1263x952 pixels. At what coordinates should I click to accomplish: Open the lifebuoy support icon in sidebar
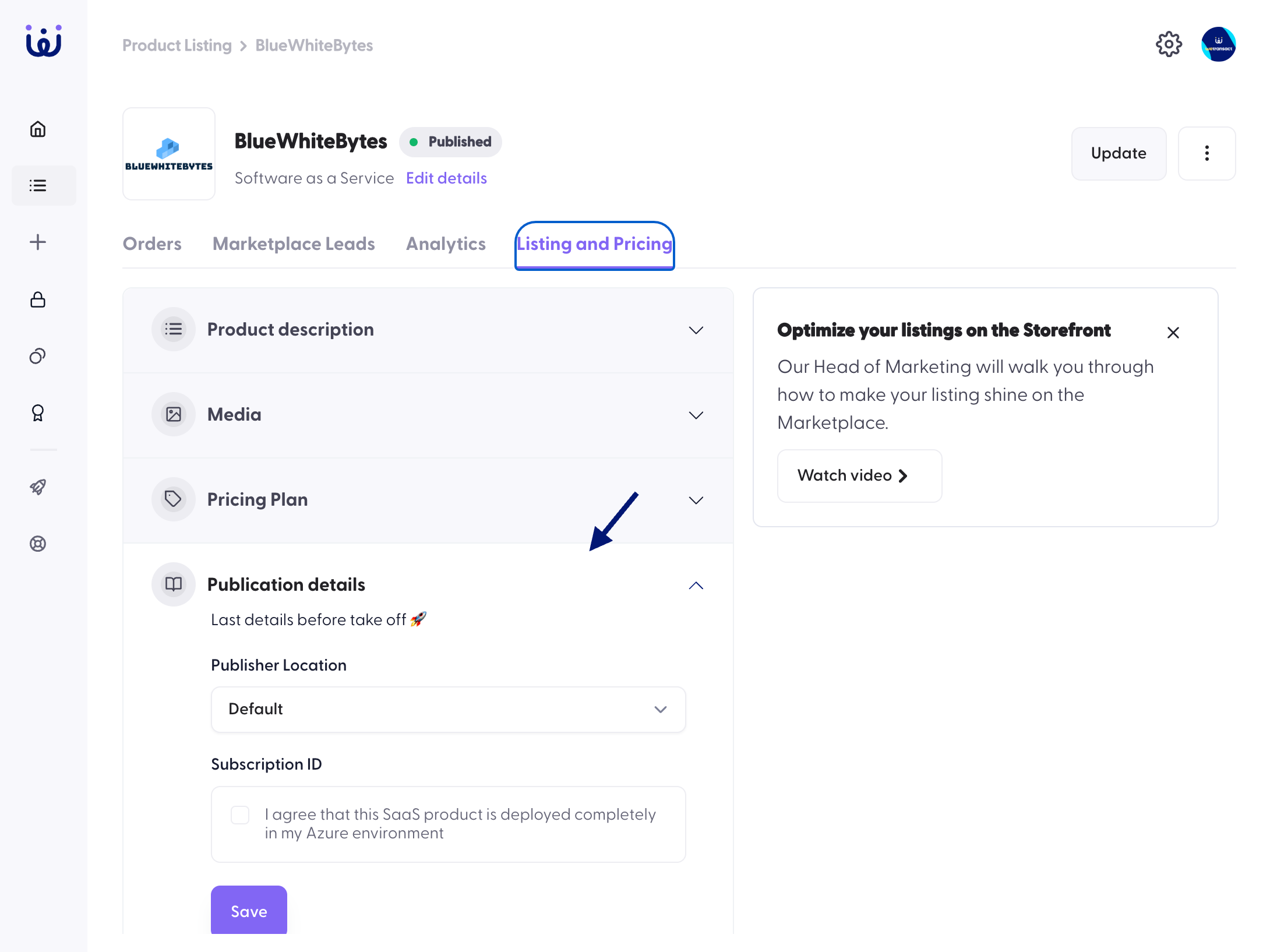tap(38, 544)
